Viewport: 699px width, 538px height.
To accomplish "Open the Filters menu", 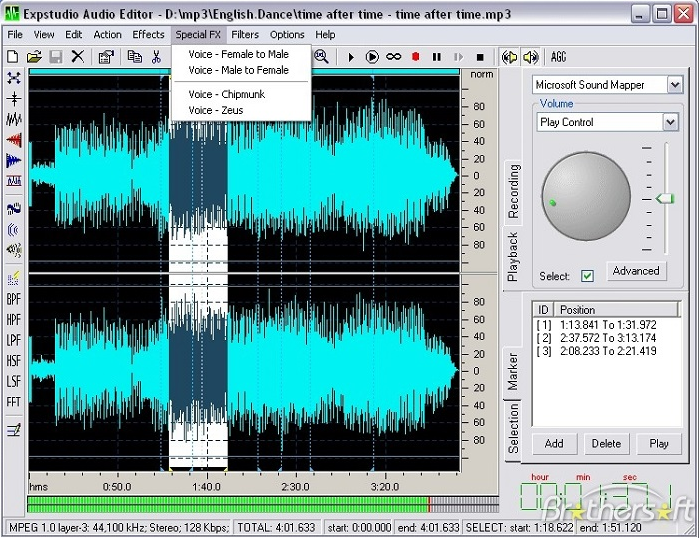I will pyautogui.click(x=245, y=35).
